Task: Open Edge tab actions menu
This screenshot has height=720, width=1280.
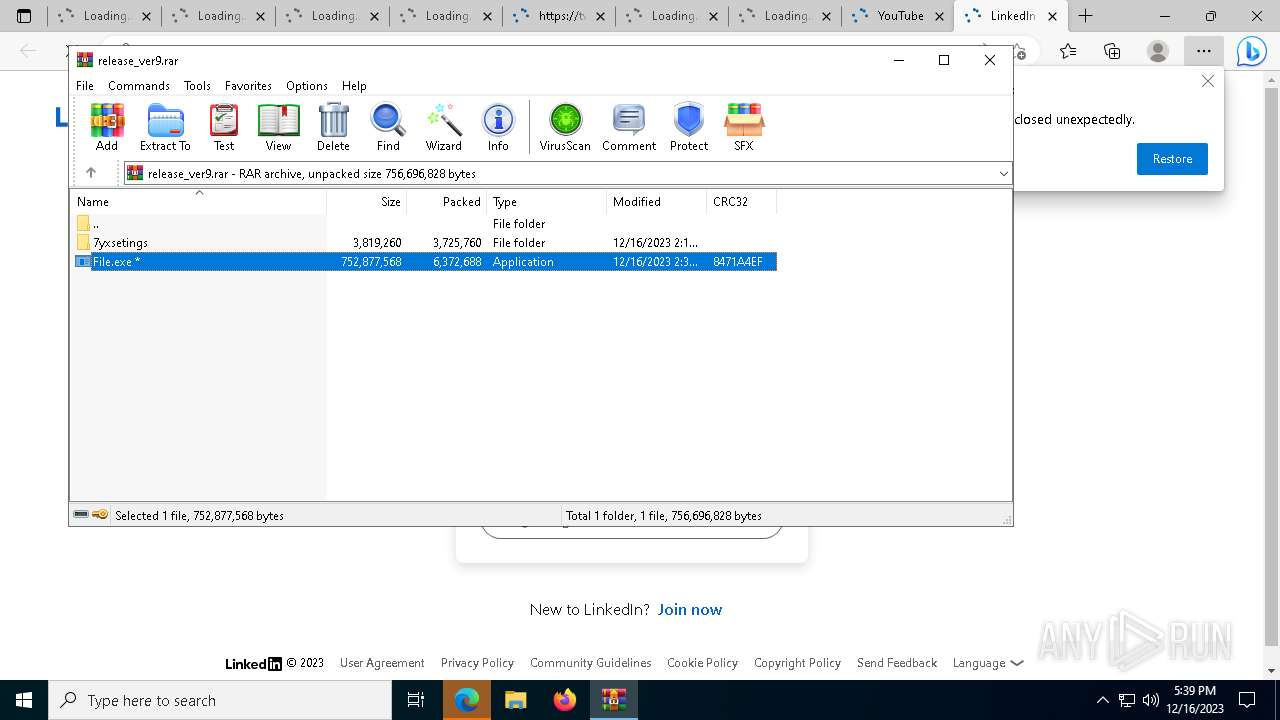Action: coord(24,16)
